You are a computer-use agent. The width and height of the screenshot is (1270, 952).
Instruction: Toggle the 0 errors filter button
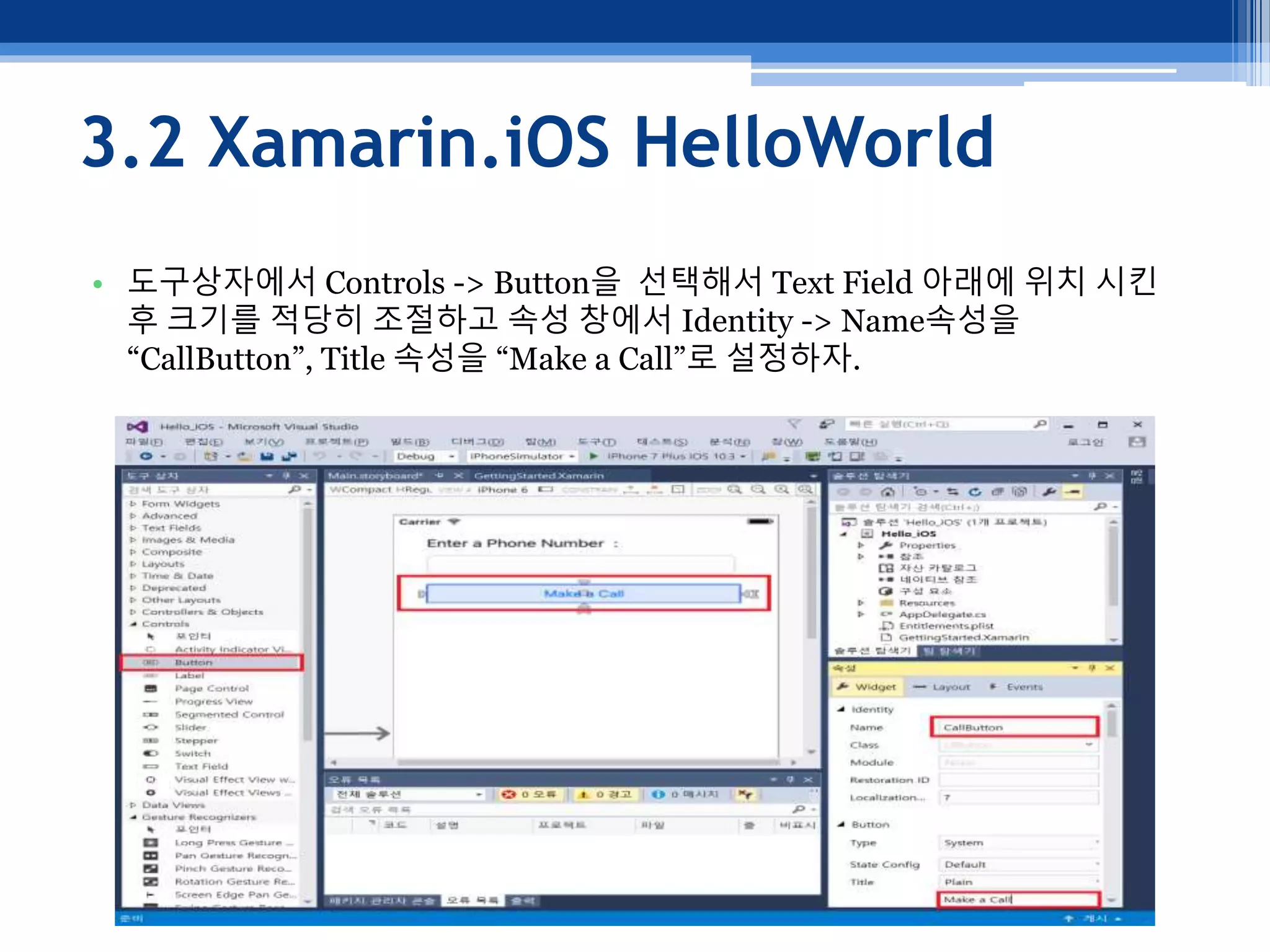point(530,795)
